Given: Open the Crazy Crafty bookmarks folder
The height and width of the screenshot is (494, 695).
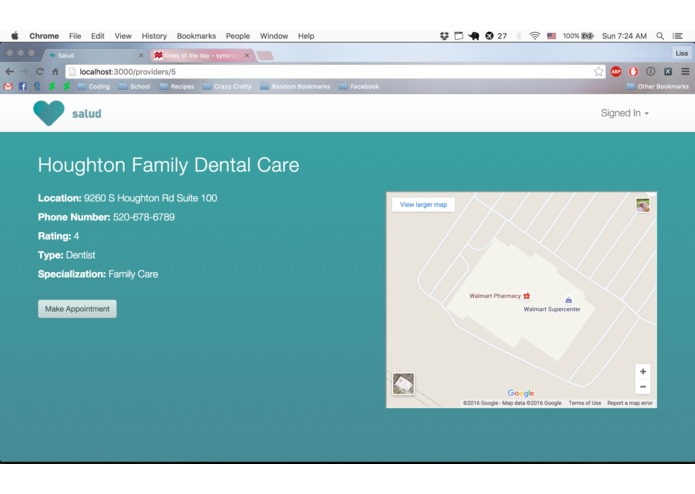Looking at the screenshot, I should (227, 86).
